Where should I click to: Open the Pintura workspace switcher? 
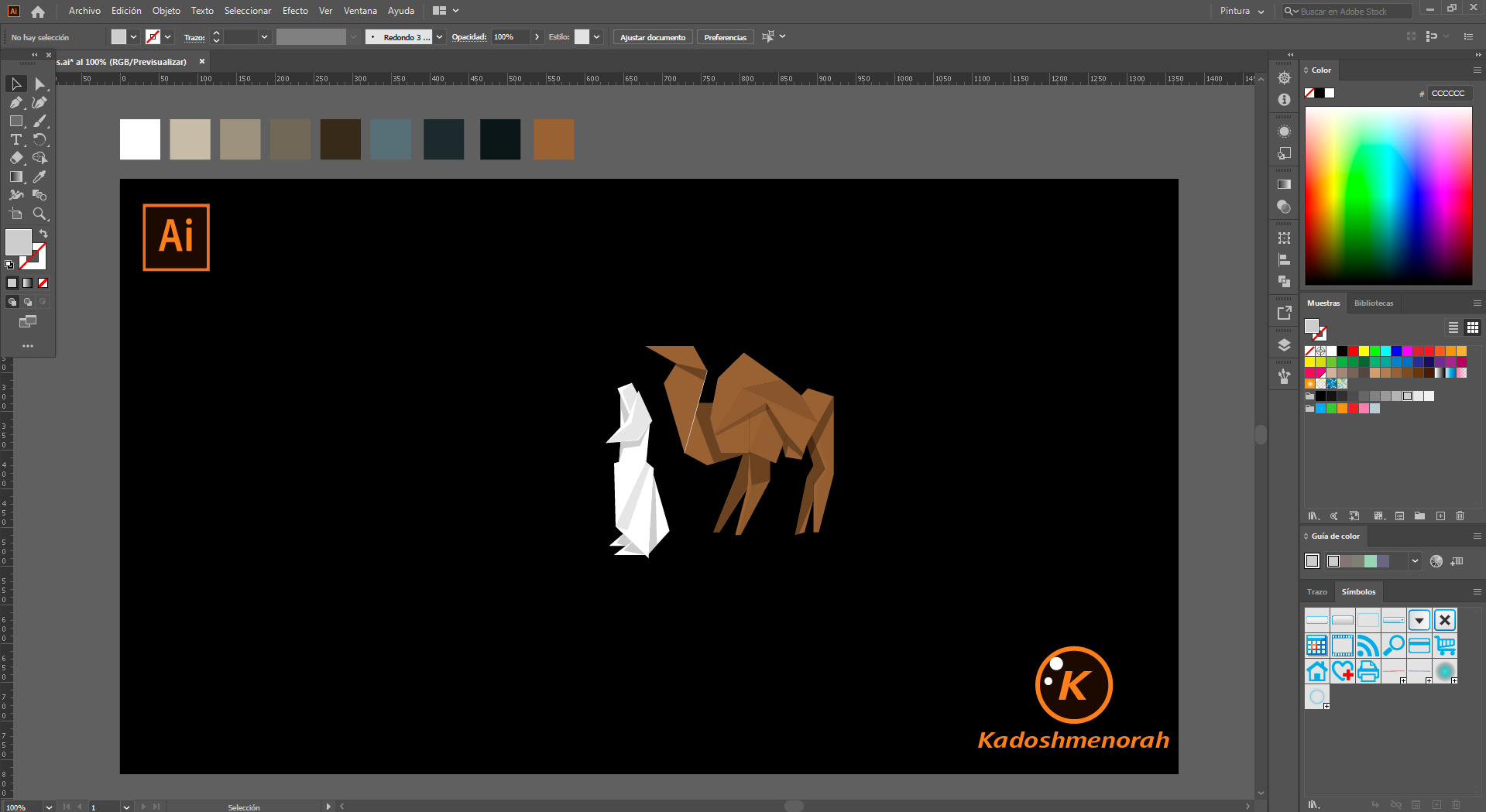point(1241,11)
